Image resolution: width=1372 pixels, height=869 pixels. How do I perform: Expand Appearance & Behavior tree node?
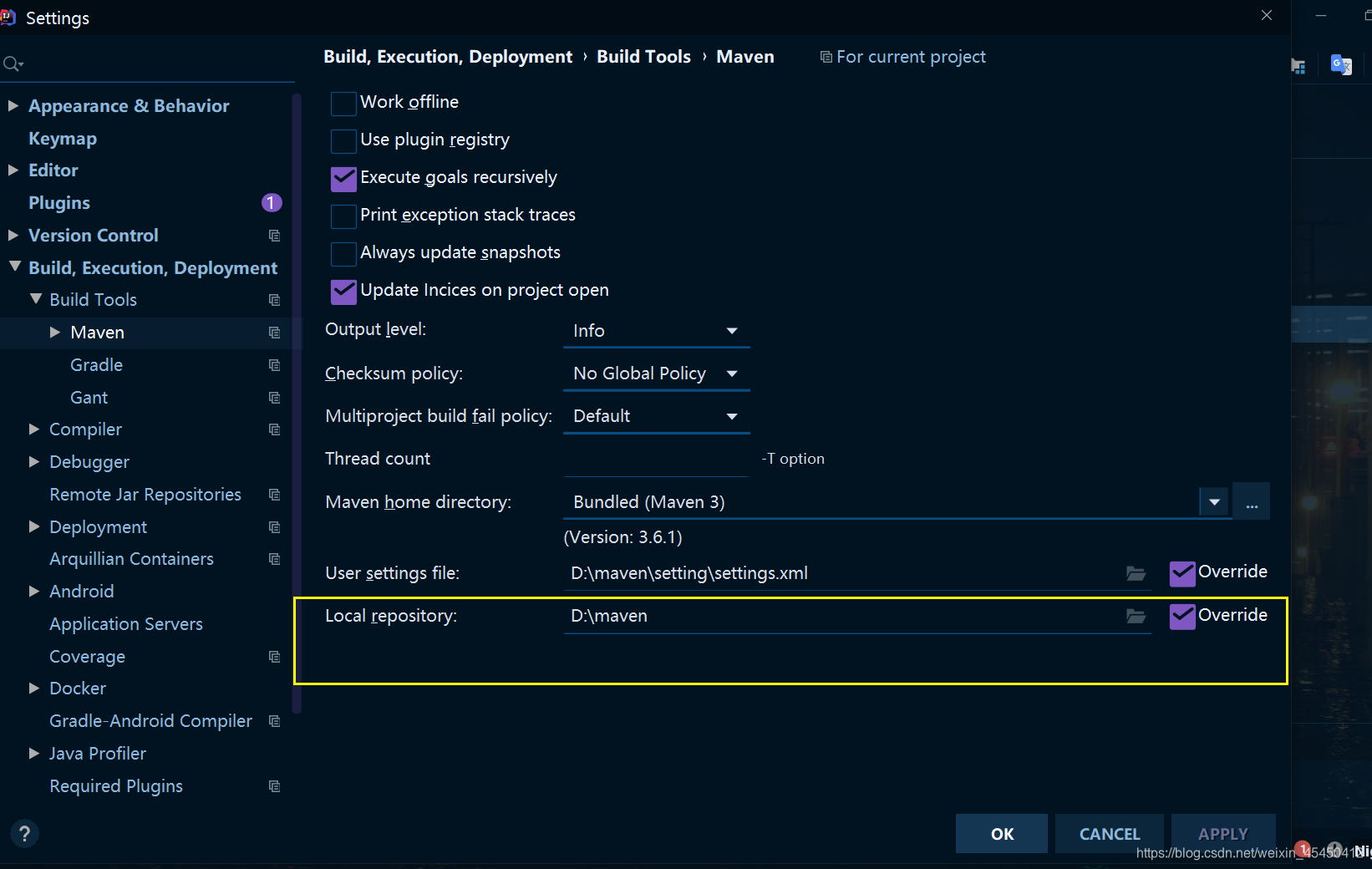click(13, 106)
